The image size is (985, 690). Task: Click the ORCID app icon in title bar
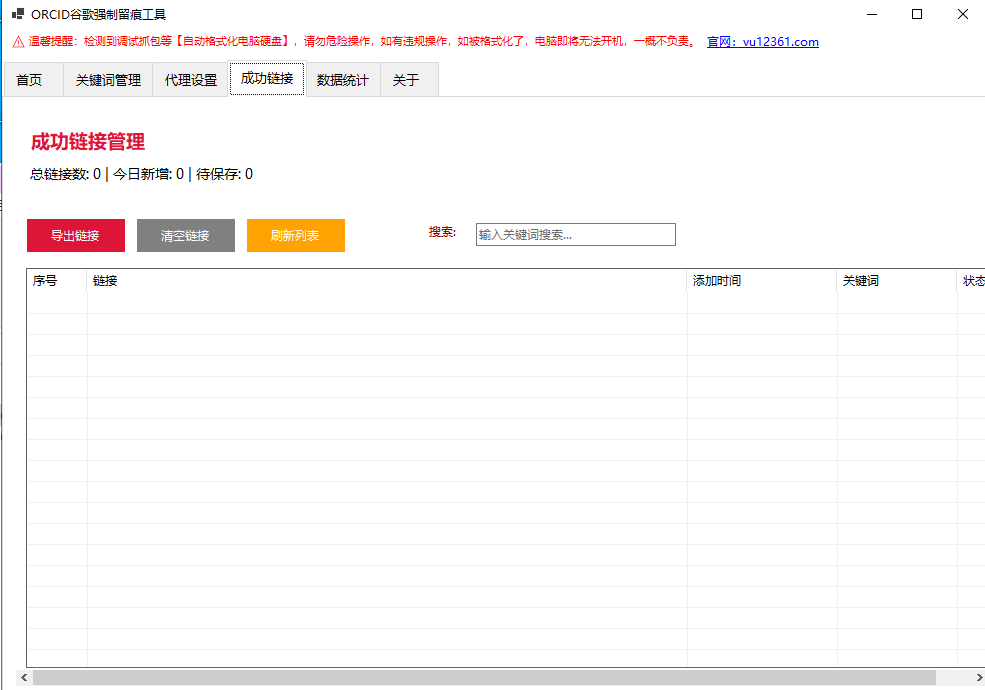click(17, 14)
